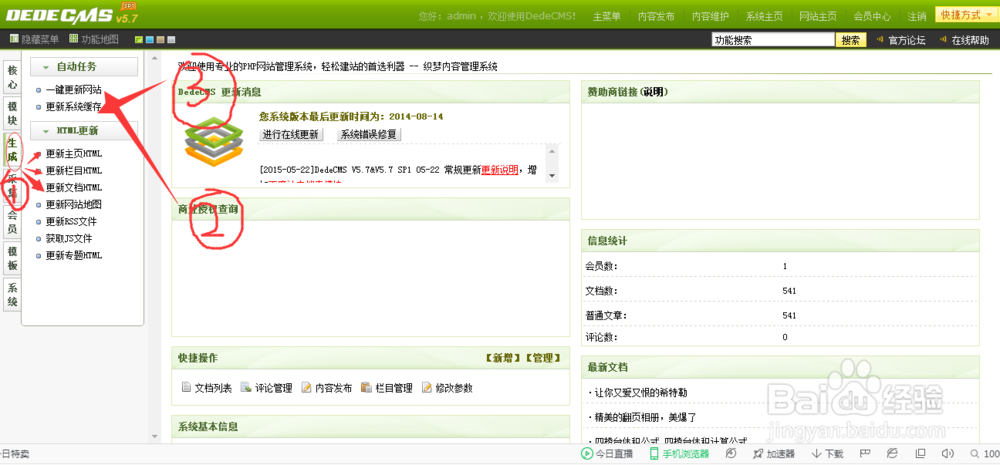Click the left menu scroll-down arrow
Screen dimensions: 1000x465
click(x=154, y=436)
